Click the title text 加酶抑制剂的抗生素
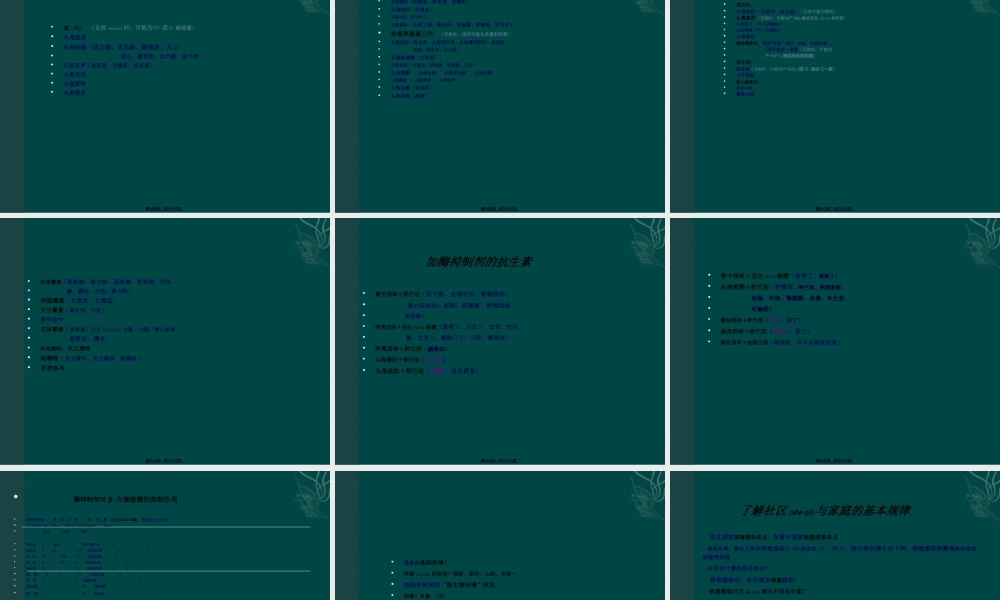The image size is (1000, 600). [x=479, y=262]
